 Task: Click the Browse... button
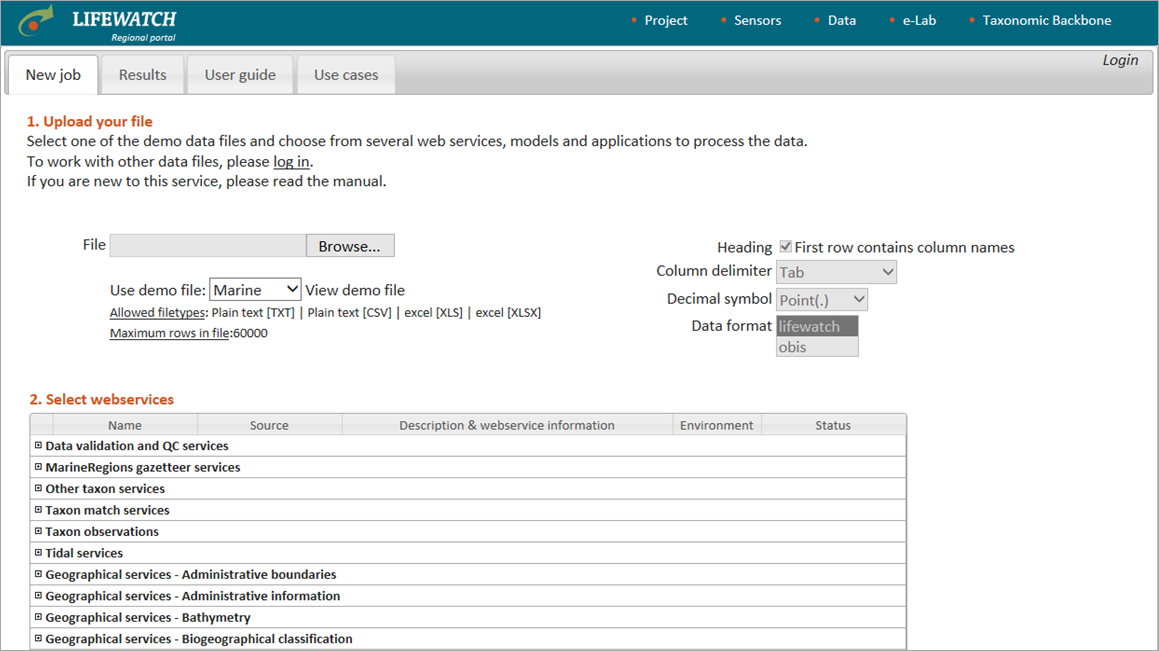[350, 246]
